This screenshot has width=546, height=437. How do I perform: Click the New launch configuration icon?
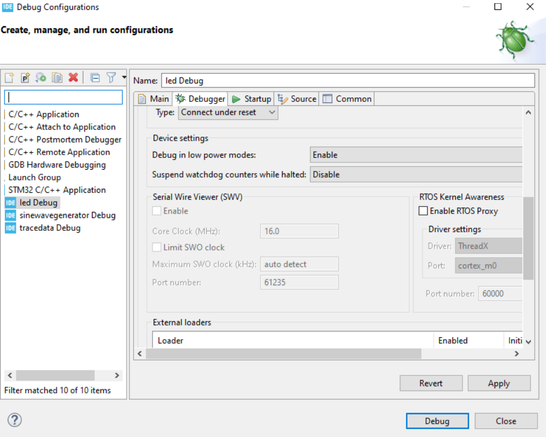pos(9,77)
